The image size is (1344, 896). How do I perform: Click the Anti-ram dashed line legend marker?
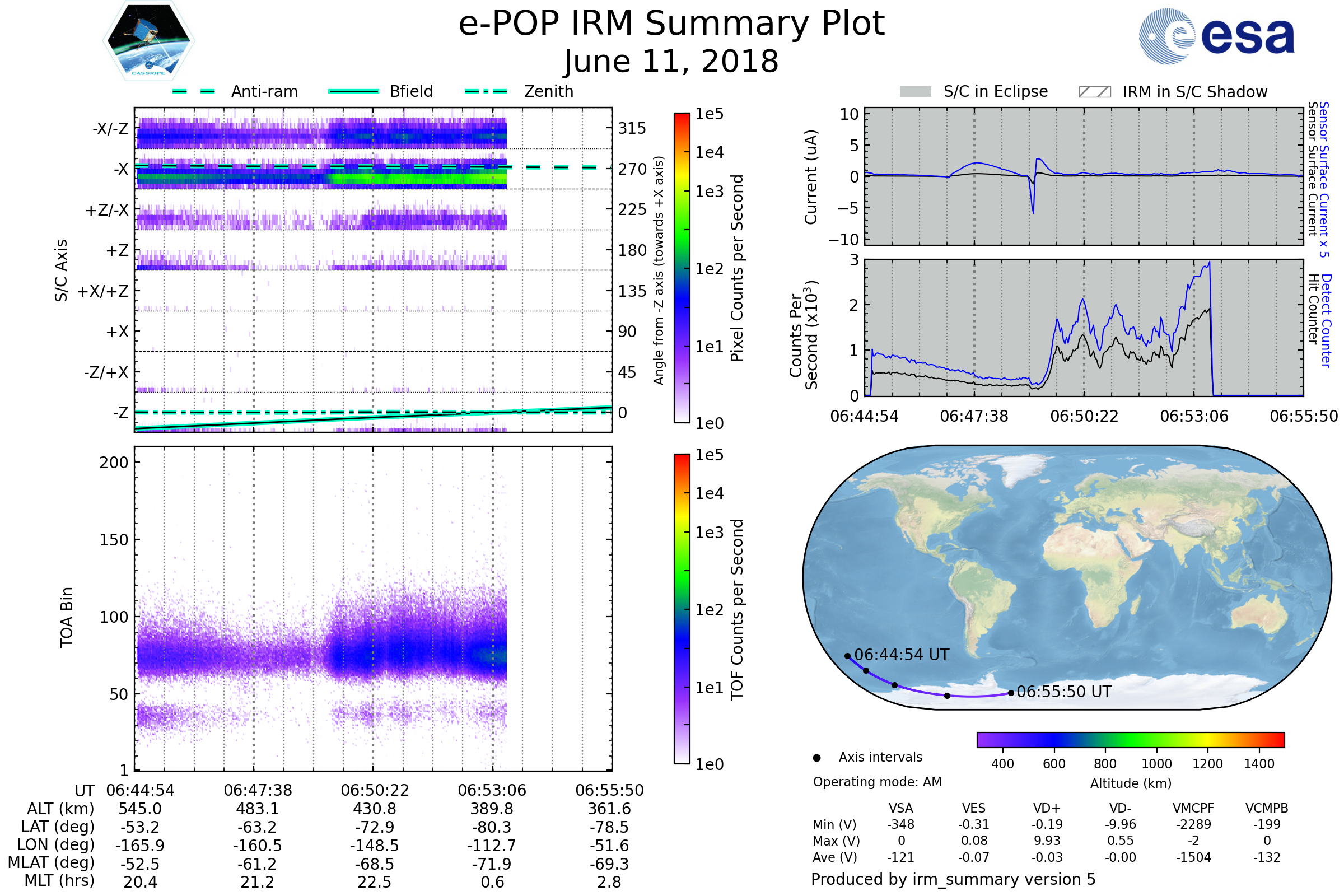(194, 91)
